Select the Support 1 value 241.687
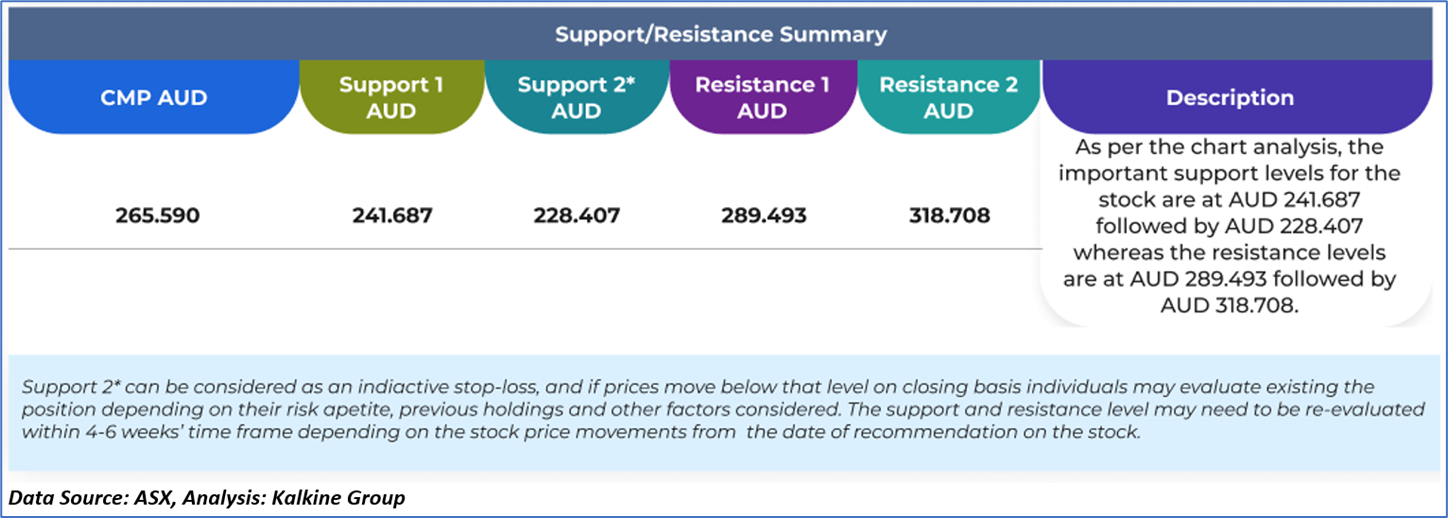Screen dimensions: 1448x518 [392, 215]
